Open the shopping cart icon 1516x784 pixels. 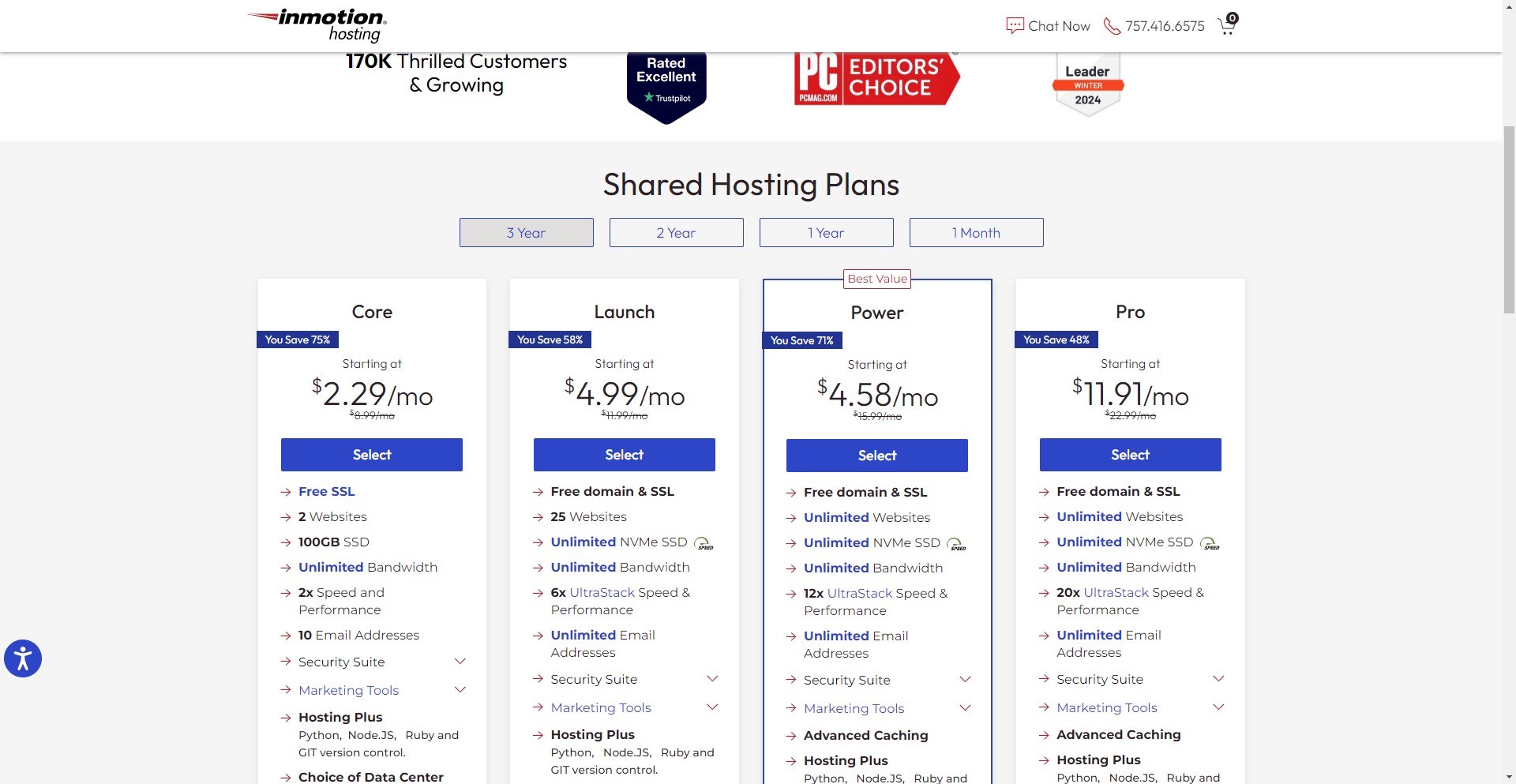(1227, 25)
